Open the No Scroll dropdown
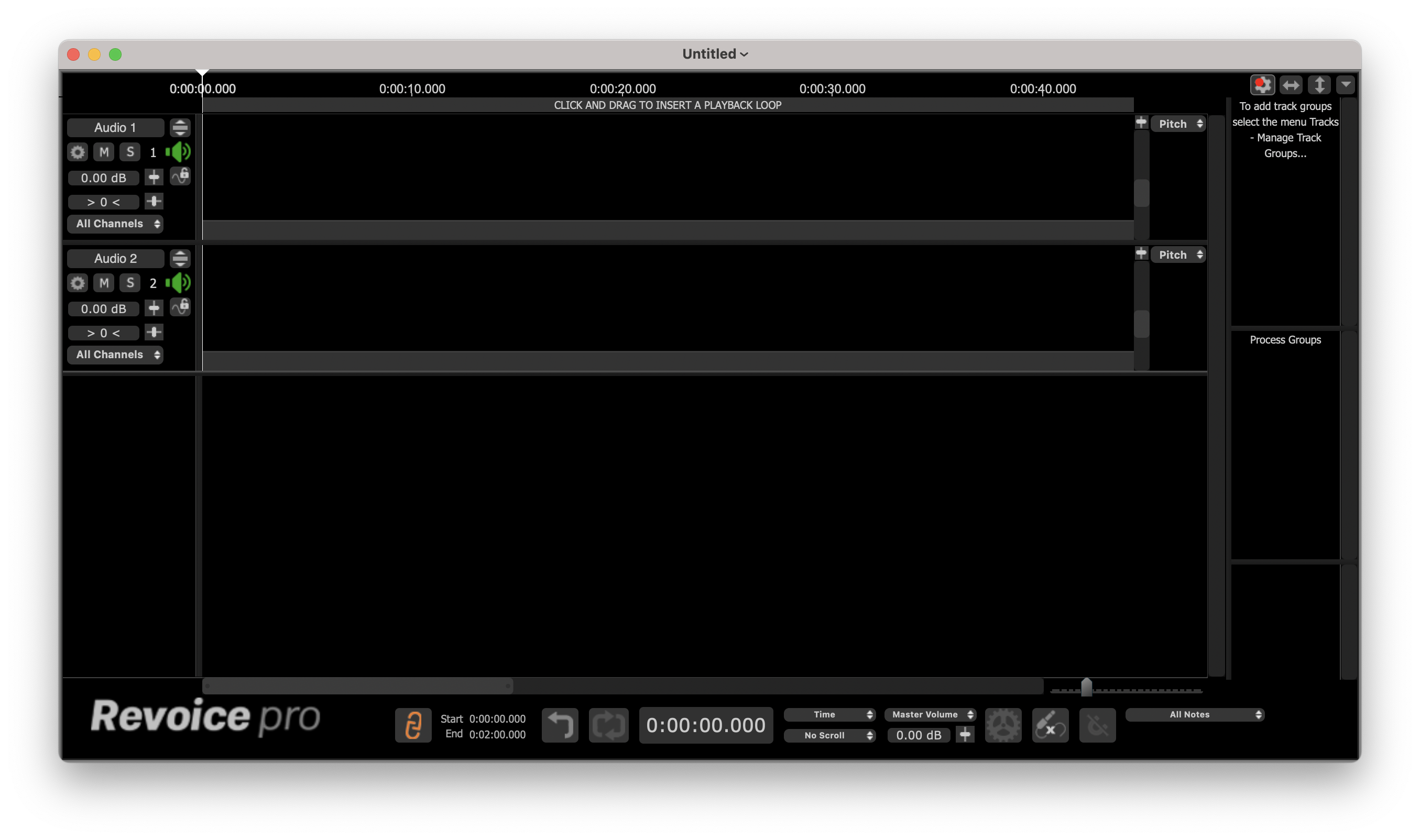Image resolution: width=1420 pixels, height=840 pixels. click(x=829, y=735)
